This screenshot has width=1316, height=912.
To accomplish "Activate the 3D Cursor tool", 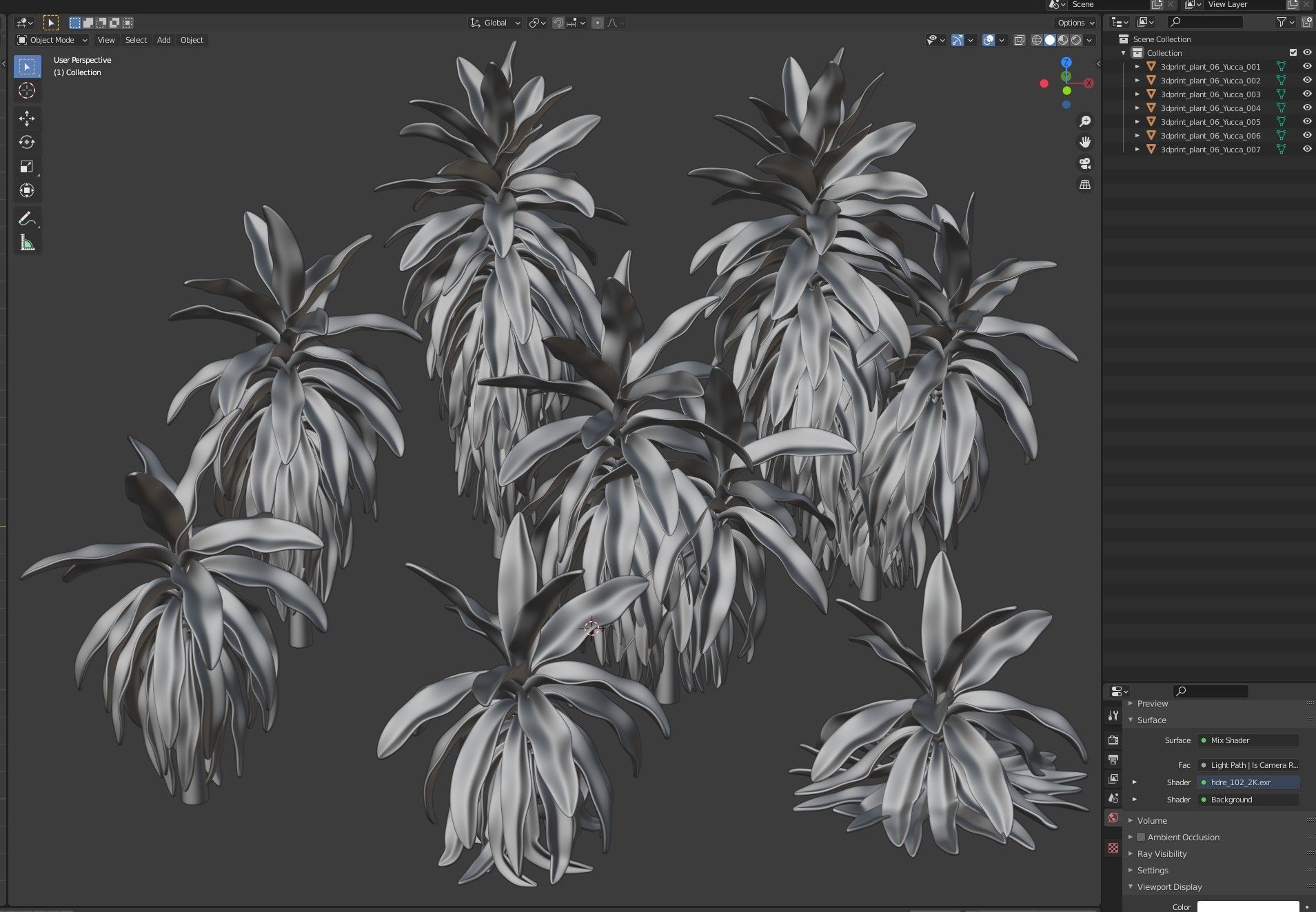I will 27,90.
